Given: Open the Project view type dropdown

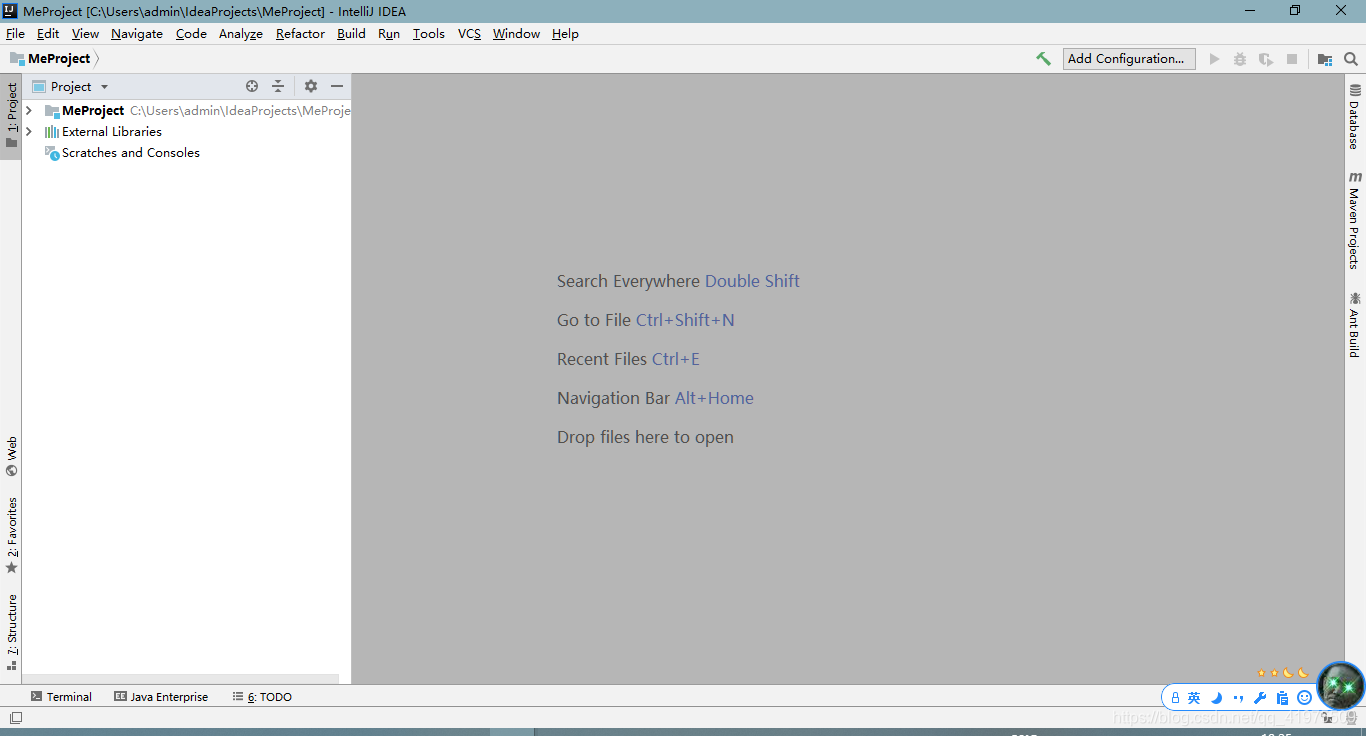Looking at the screenshot, I should point(70,87).
